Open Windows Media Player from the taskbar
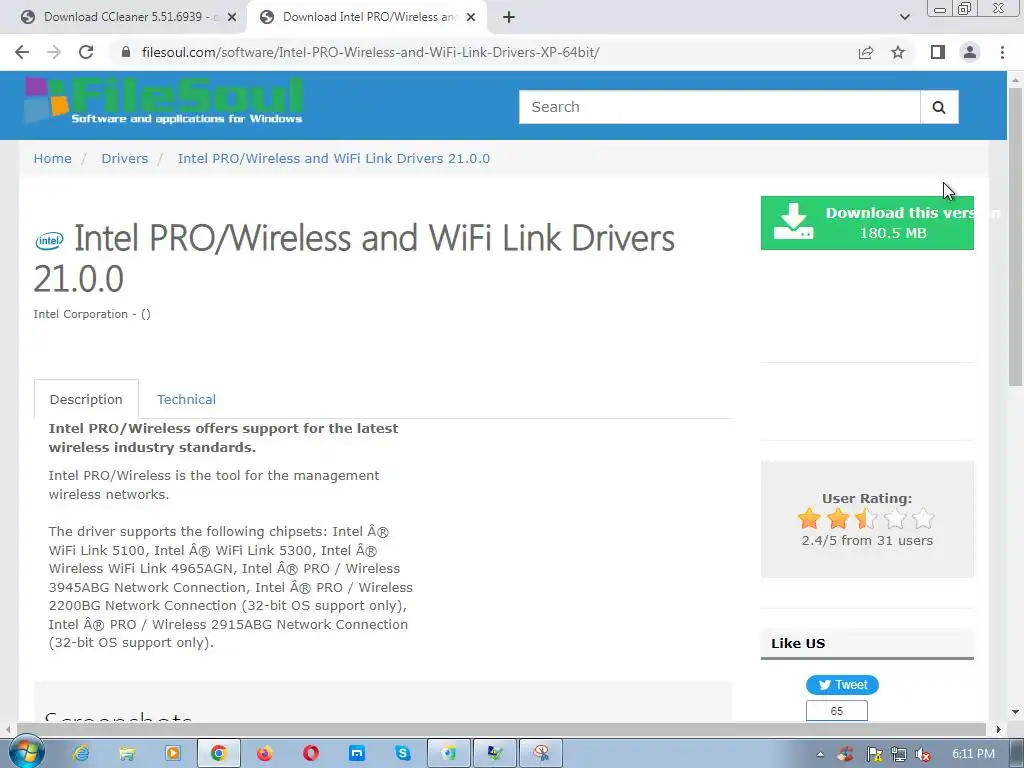The height and width of the screenshot is (768, 1024). click(173, 753)
